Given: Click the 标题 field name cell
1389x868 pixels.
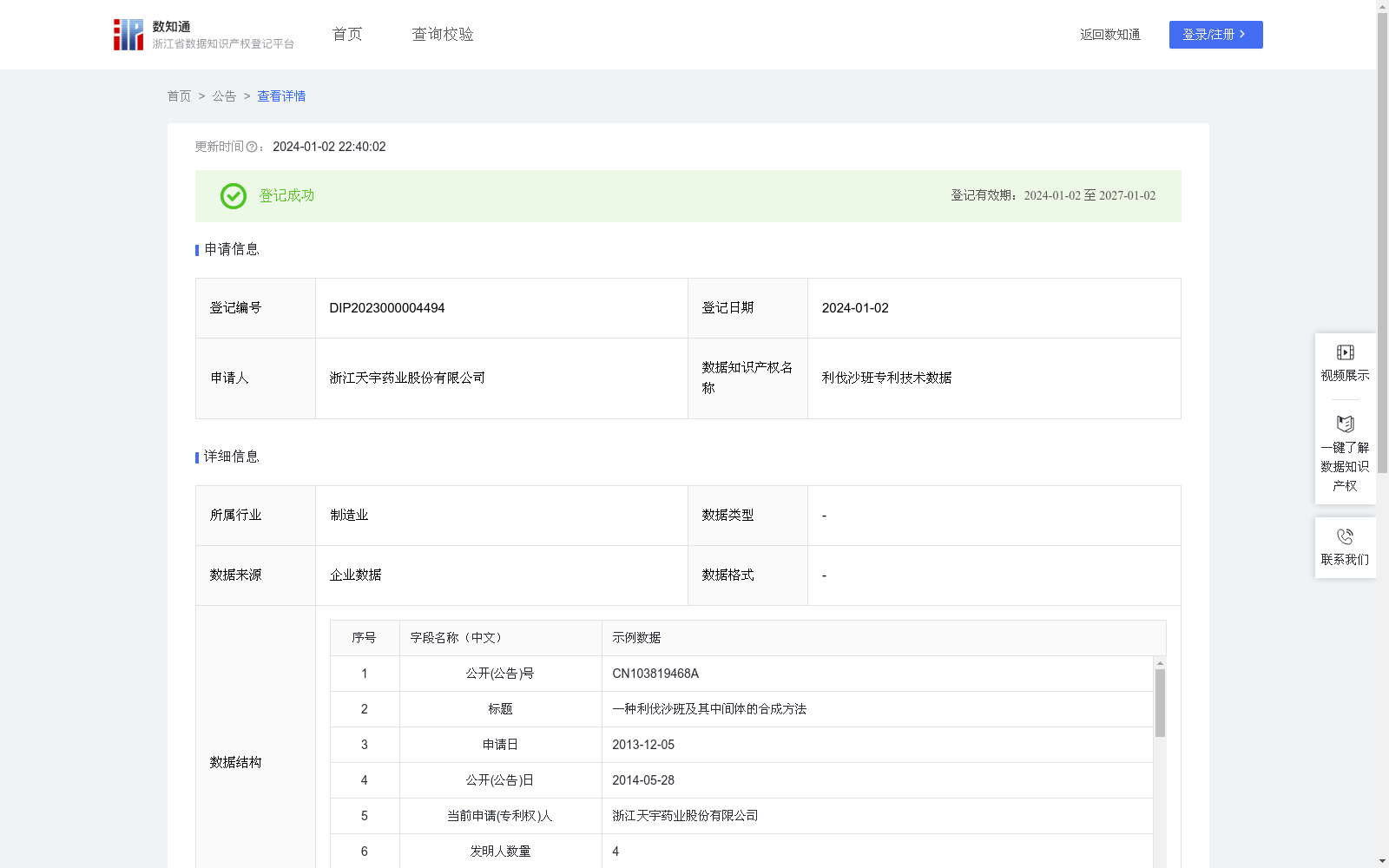Looking at the screenshot, I should pyautogui.click(x=500, y=709).
